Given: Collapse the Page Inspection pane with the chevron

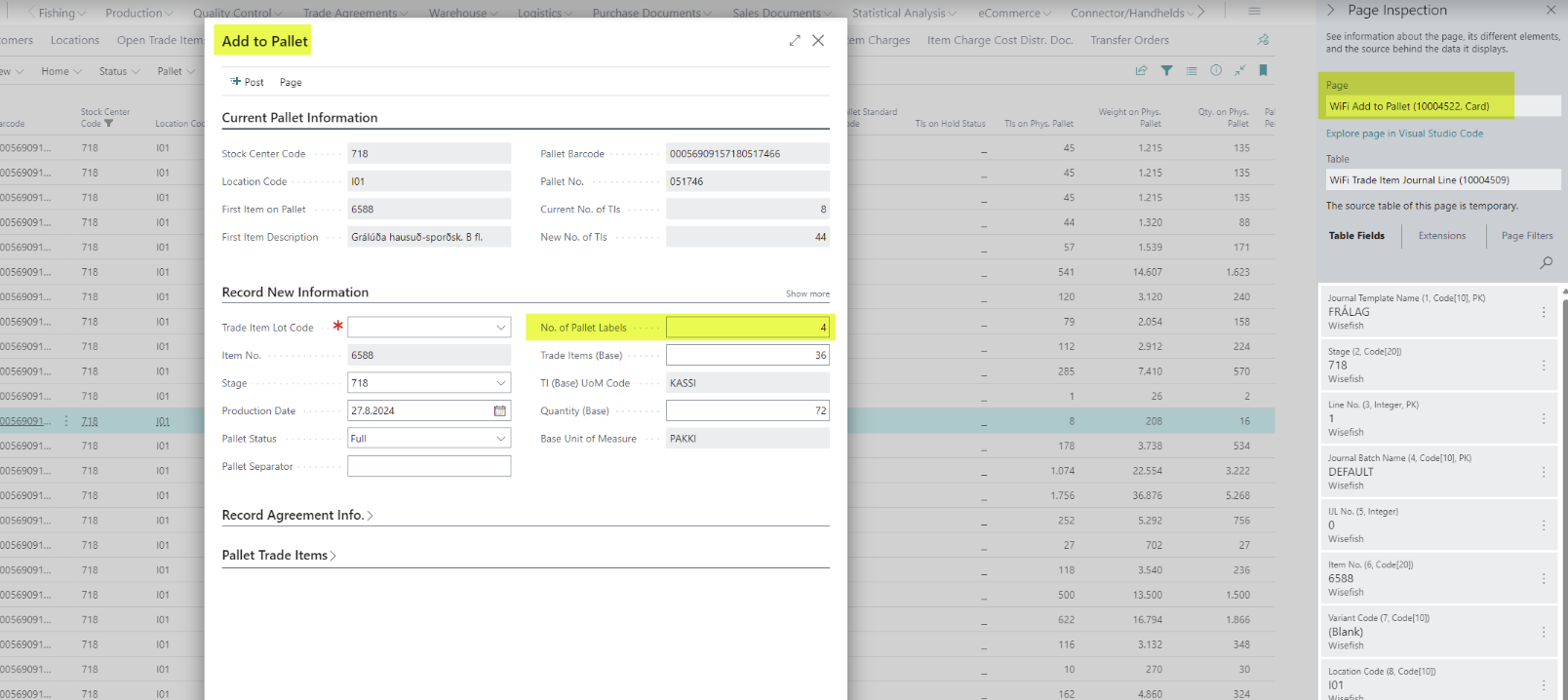Looking at the screenshot, I should 1331,11.
